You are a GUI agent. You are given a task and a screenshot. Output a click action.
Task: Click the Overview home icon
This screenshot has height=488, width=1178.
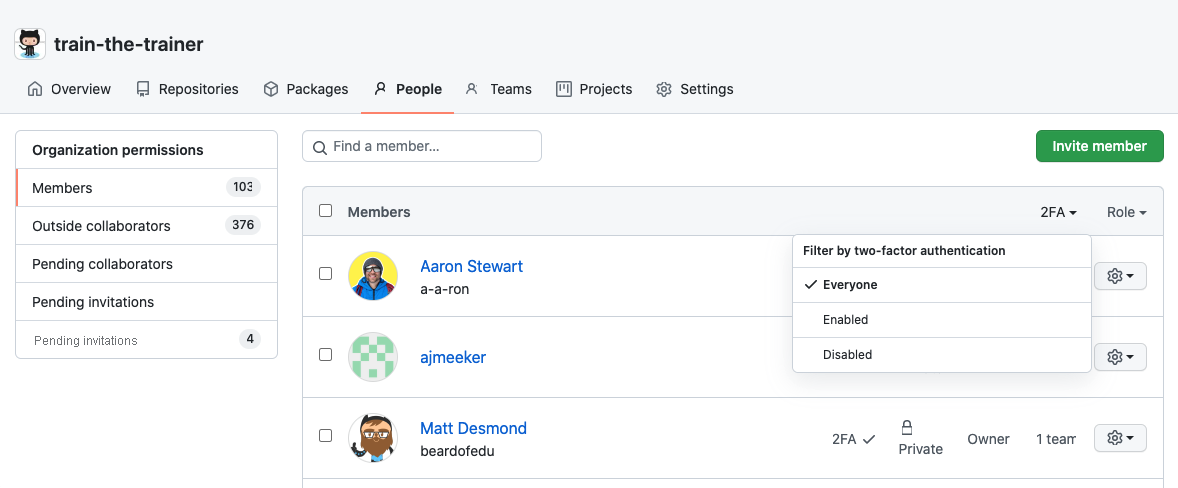(35, 89)
